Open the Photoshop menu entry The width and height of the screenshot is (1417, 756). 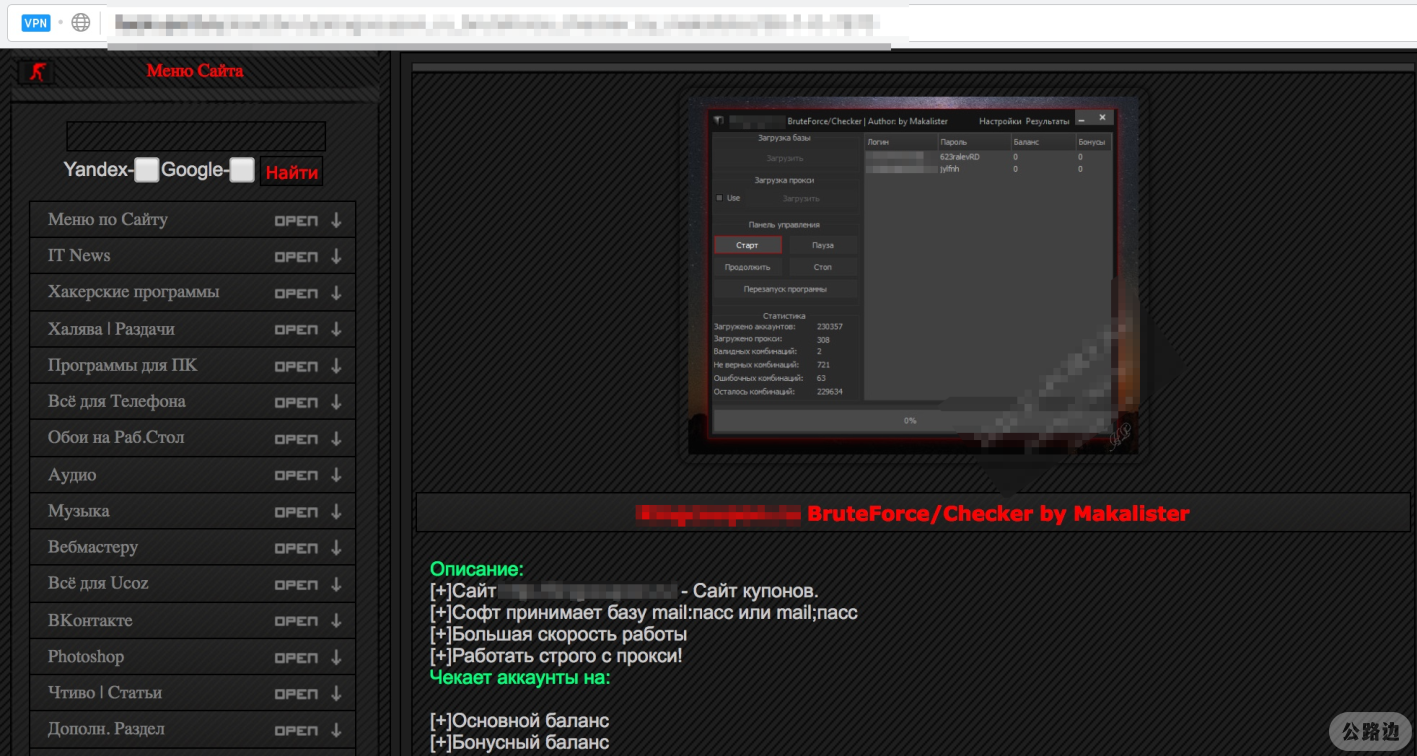[x=192, y=657]
